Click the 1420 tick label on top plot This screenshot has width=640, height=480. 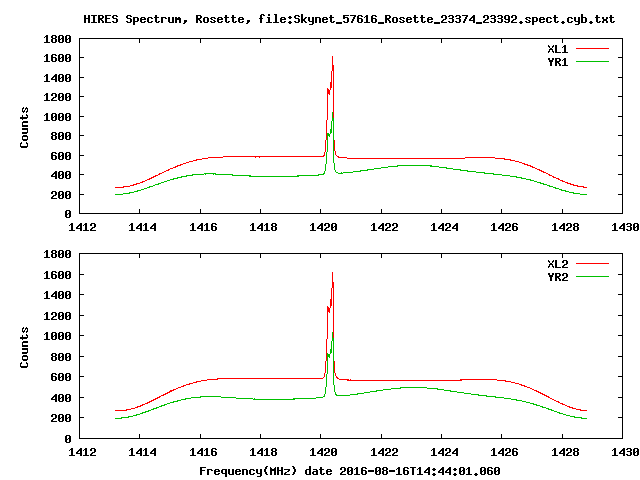(323, 227)
